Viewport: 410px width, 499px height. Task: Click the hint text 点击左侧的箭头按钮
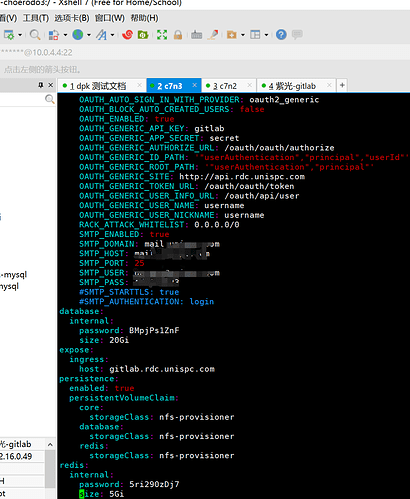point(43,70)
